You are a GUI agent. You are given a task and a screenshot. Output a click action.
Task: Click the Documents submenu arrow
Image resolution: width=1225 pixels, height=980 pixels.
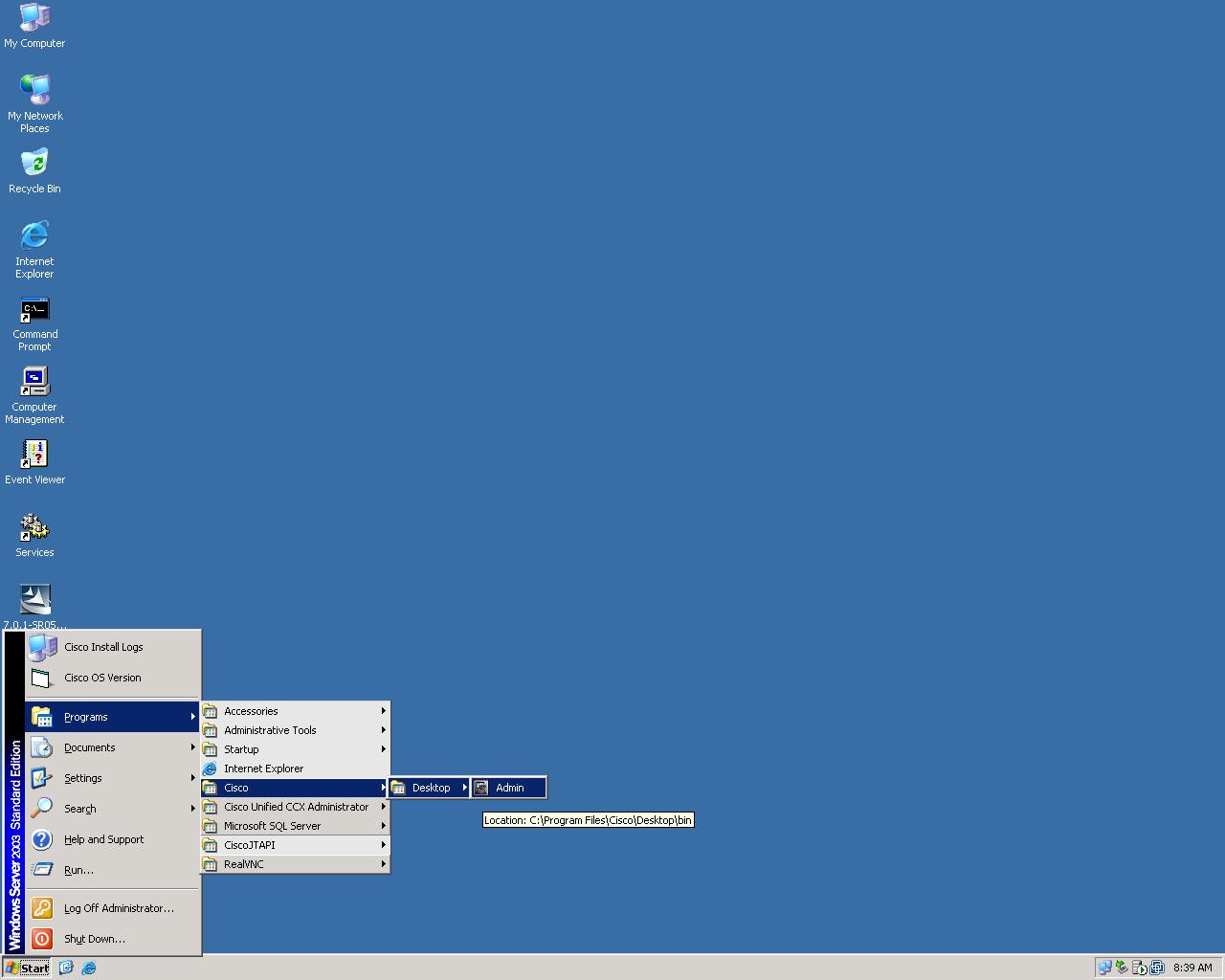tap(192, 747)
